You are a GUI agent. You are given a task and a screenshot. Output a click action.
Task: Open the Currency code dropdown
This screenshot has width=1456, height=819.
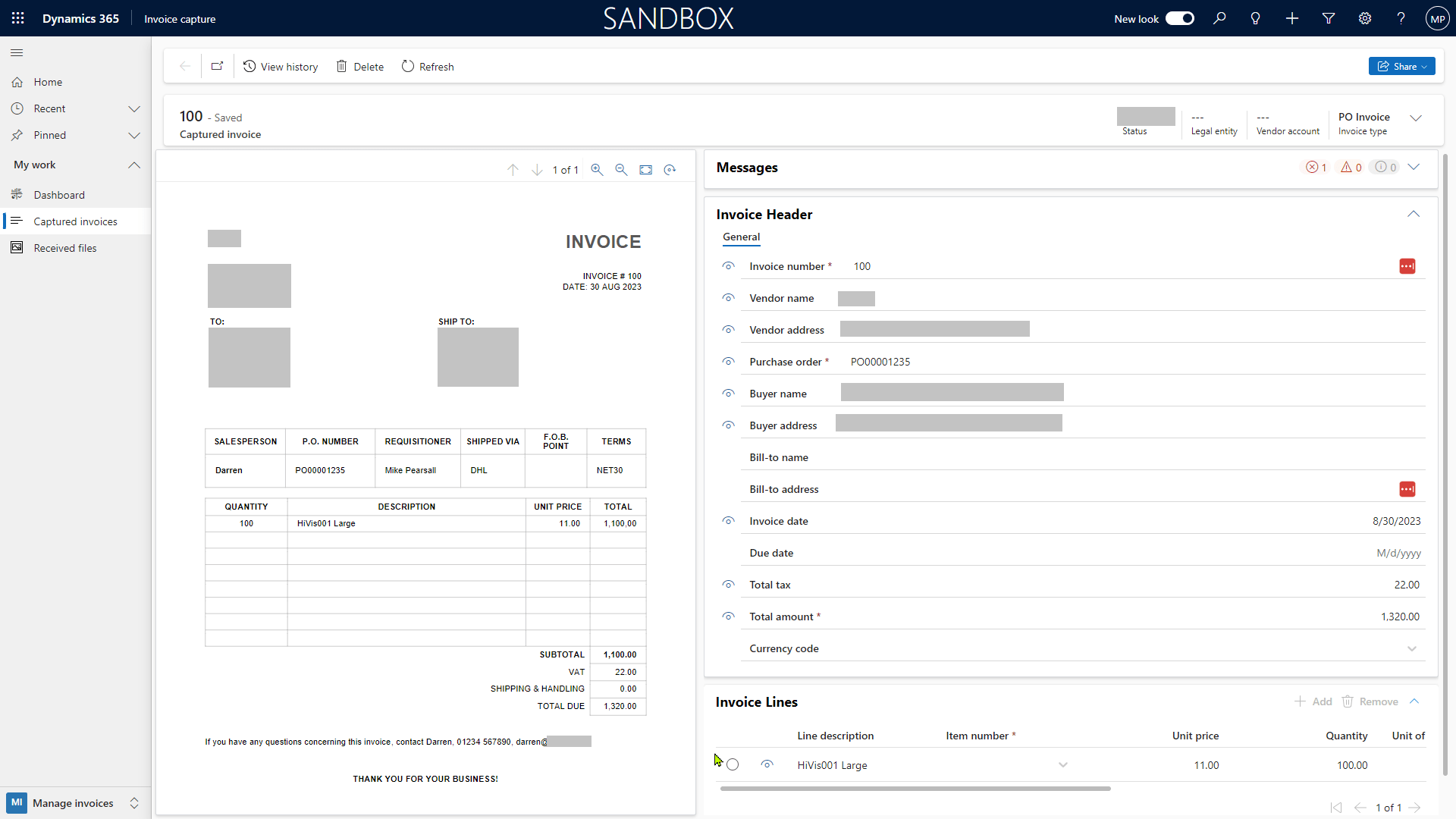coord(1413,649)
